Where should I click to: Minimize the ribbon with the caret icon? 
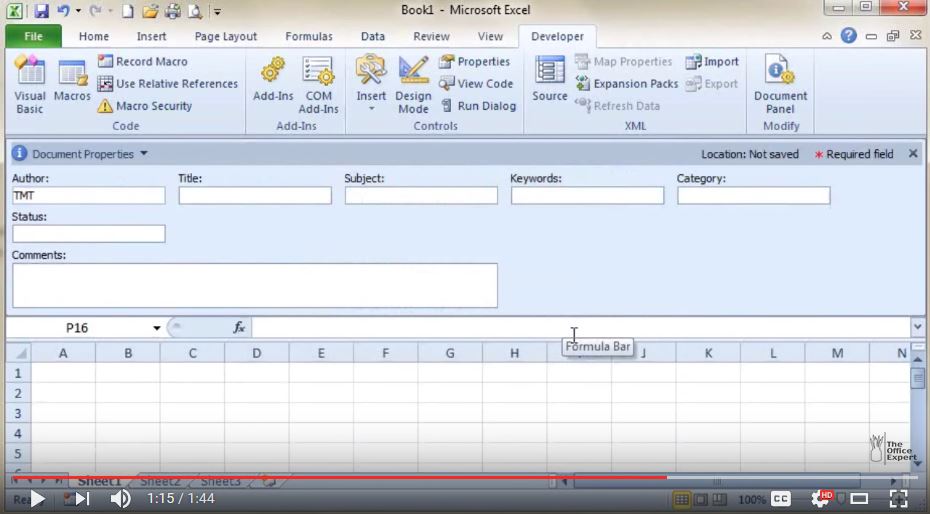click(x=827, y=36)
